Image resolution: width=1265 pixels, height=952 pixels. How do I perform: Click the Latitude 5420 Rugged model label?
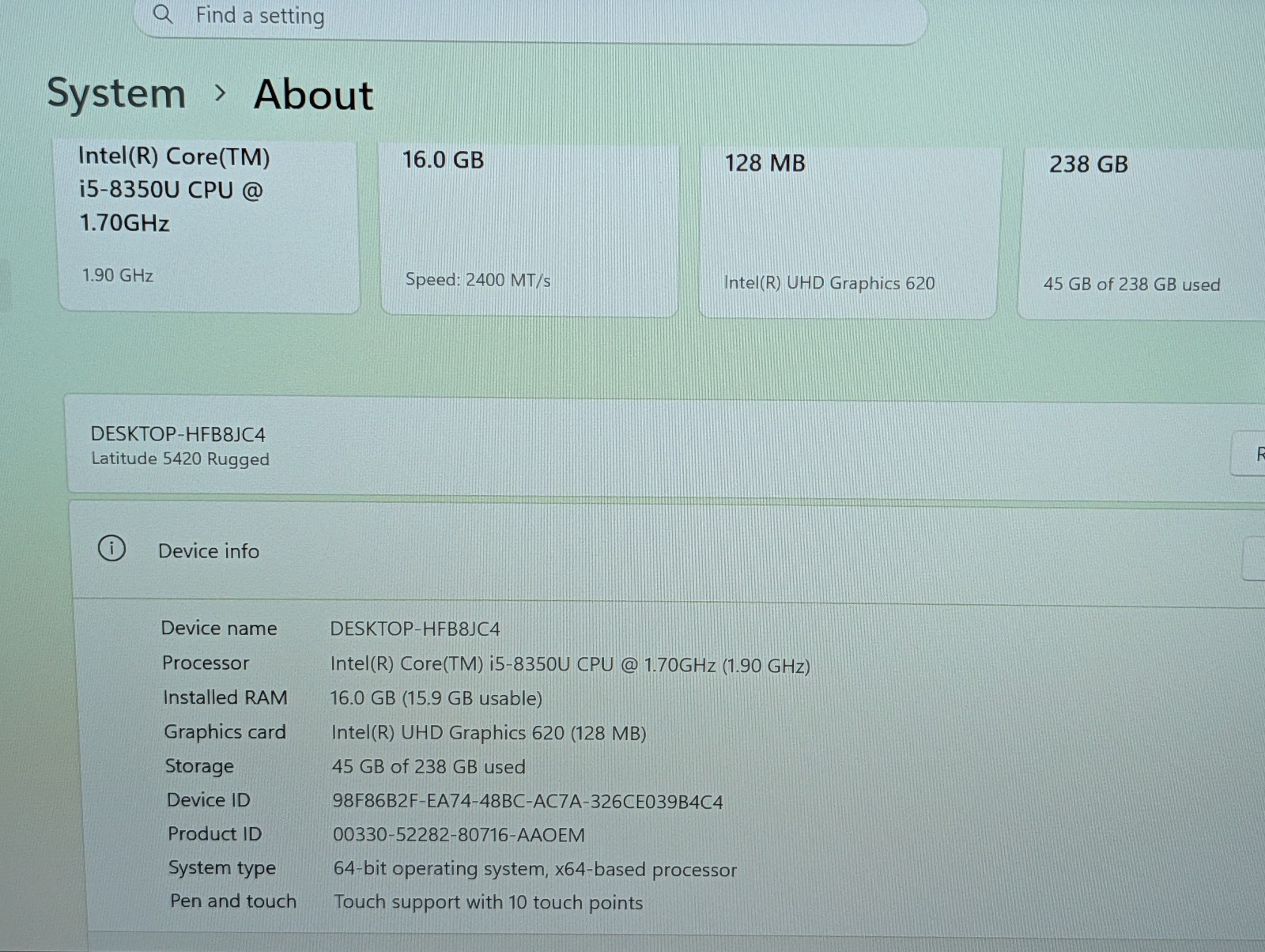180,459
